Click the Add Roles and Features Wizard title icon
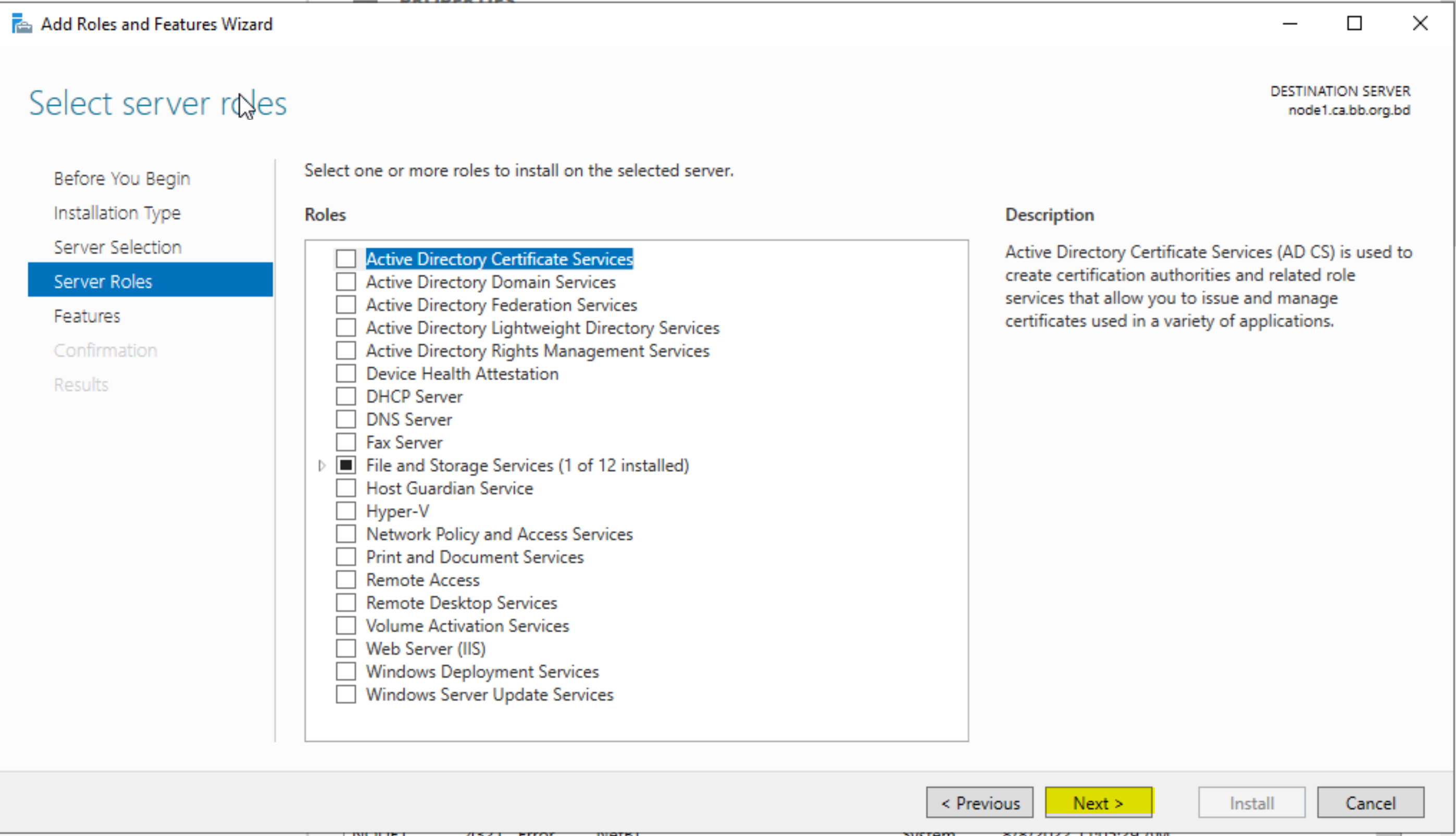1456x836 pixels. click(22, 24)
